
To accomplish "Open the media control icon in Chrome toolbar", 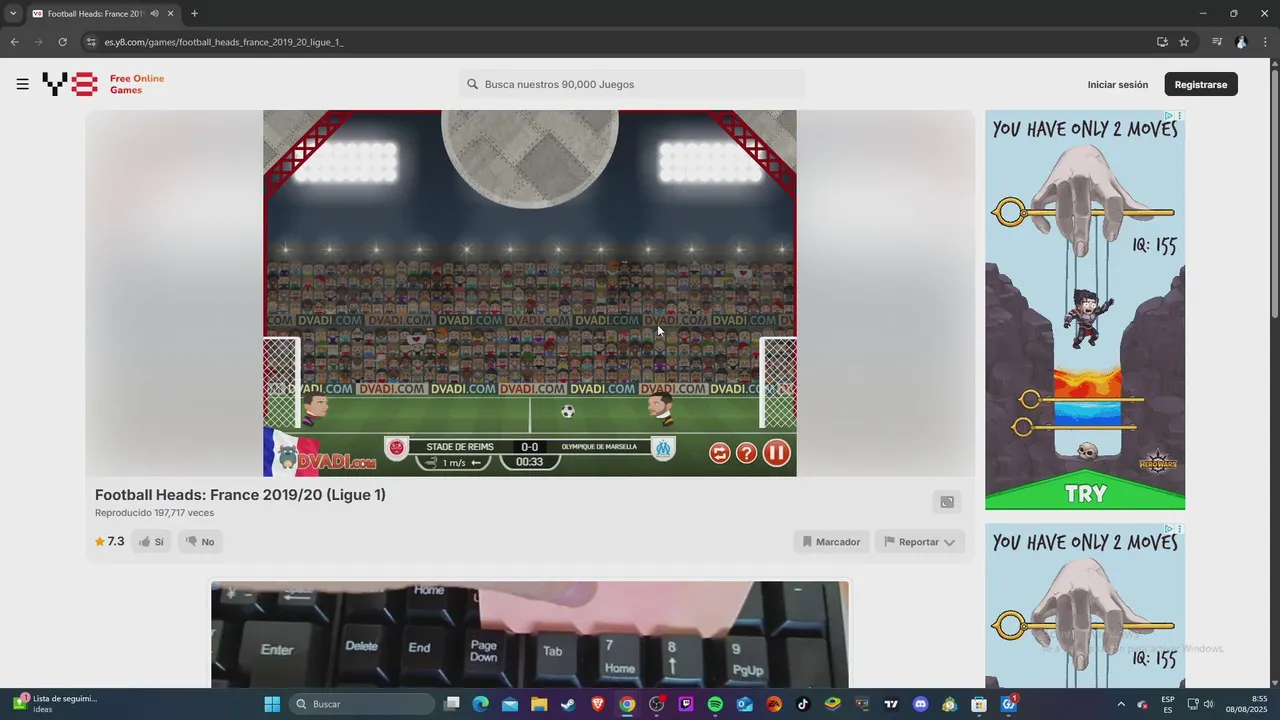I will pyautogui.click(x=1217, y=42).
